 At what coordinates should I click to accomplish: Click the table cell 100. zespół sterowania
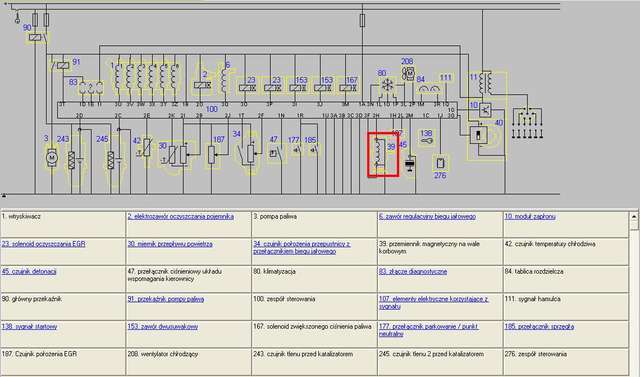click(x=314, y=306)
